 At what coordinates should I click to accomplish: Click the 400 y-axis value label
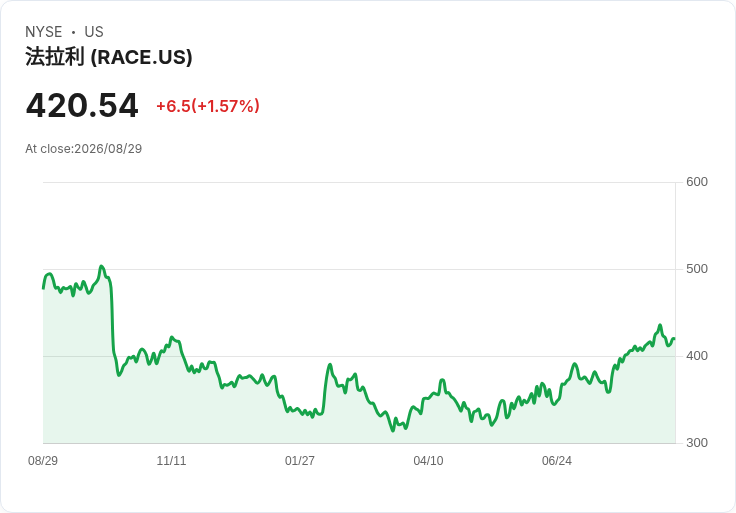[697, 356]
